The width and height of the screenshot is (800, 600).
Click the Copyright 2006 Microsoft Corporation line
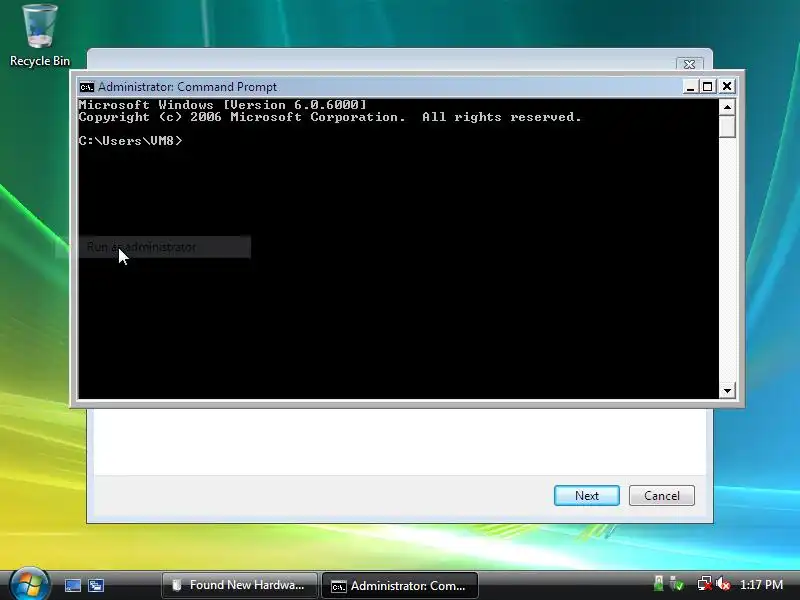330,117
